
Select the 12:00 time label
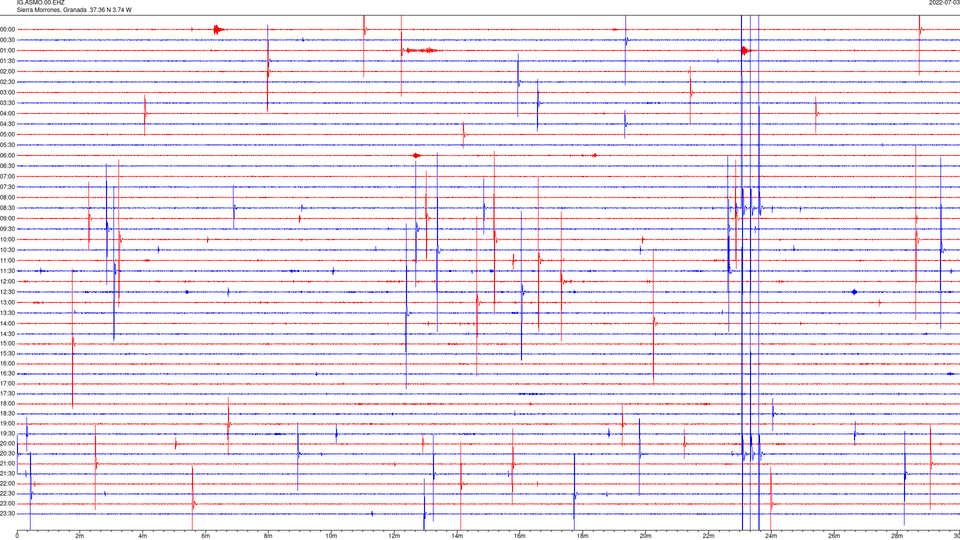coord(8,281)
